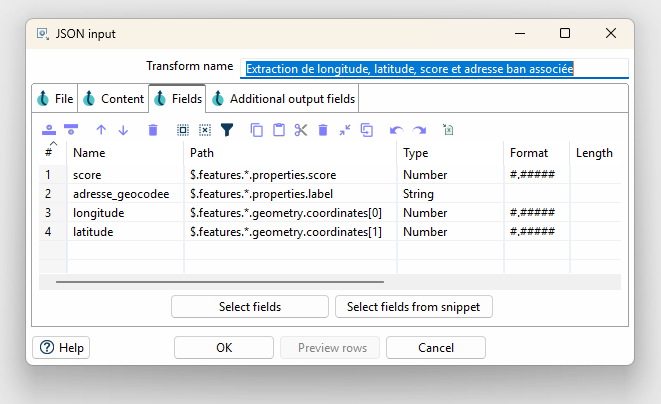Viewport: 661px width, 404px height.
Task: Click the OK button
Action: [x=224, y=347]
